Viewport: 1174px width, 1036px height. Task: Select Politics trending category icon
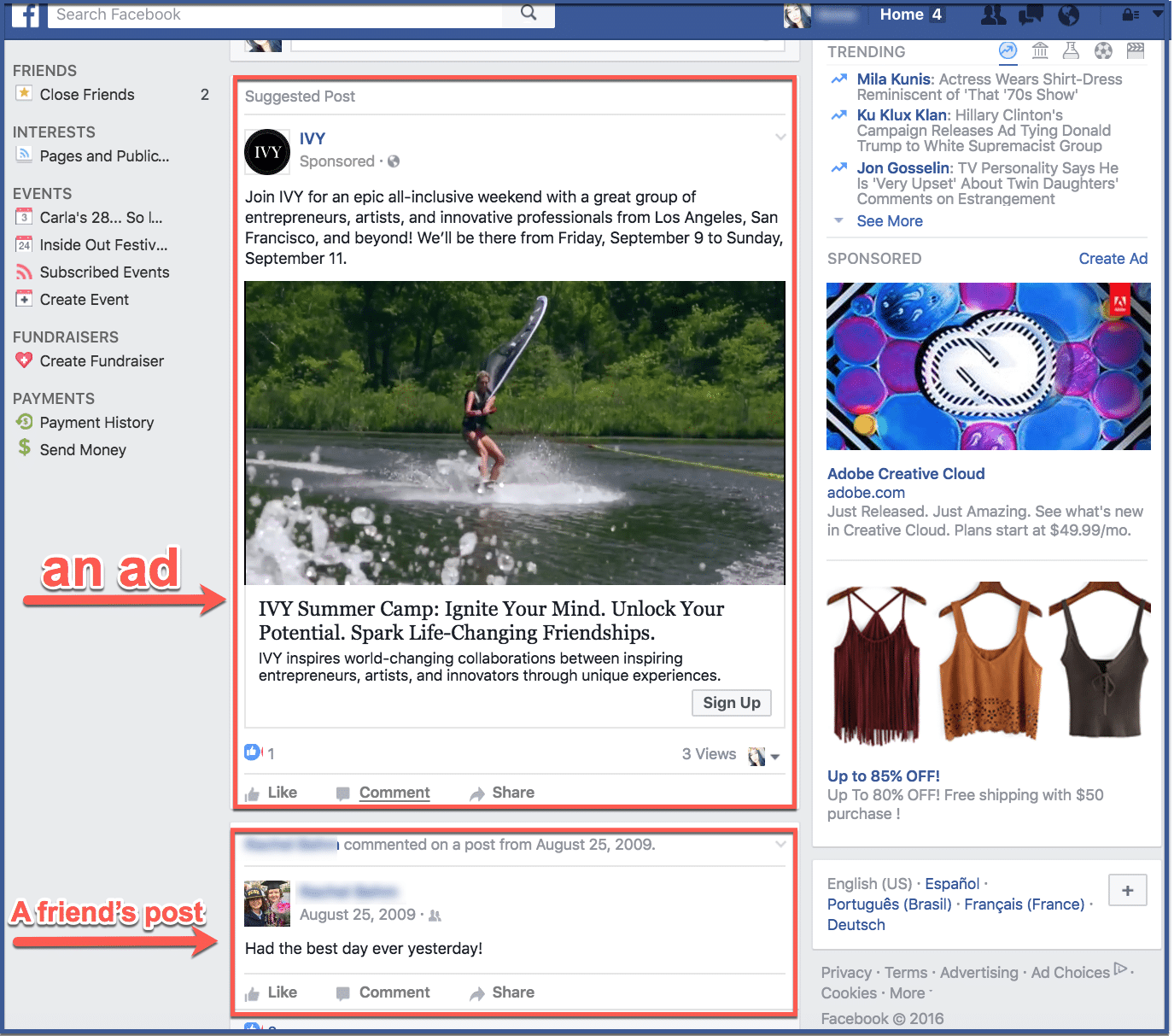pyautogui.click(x=1040, y=51)
